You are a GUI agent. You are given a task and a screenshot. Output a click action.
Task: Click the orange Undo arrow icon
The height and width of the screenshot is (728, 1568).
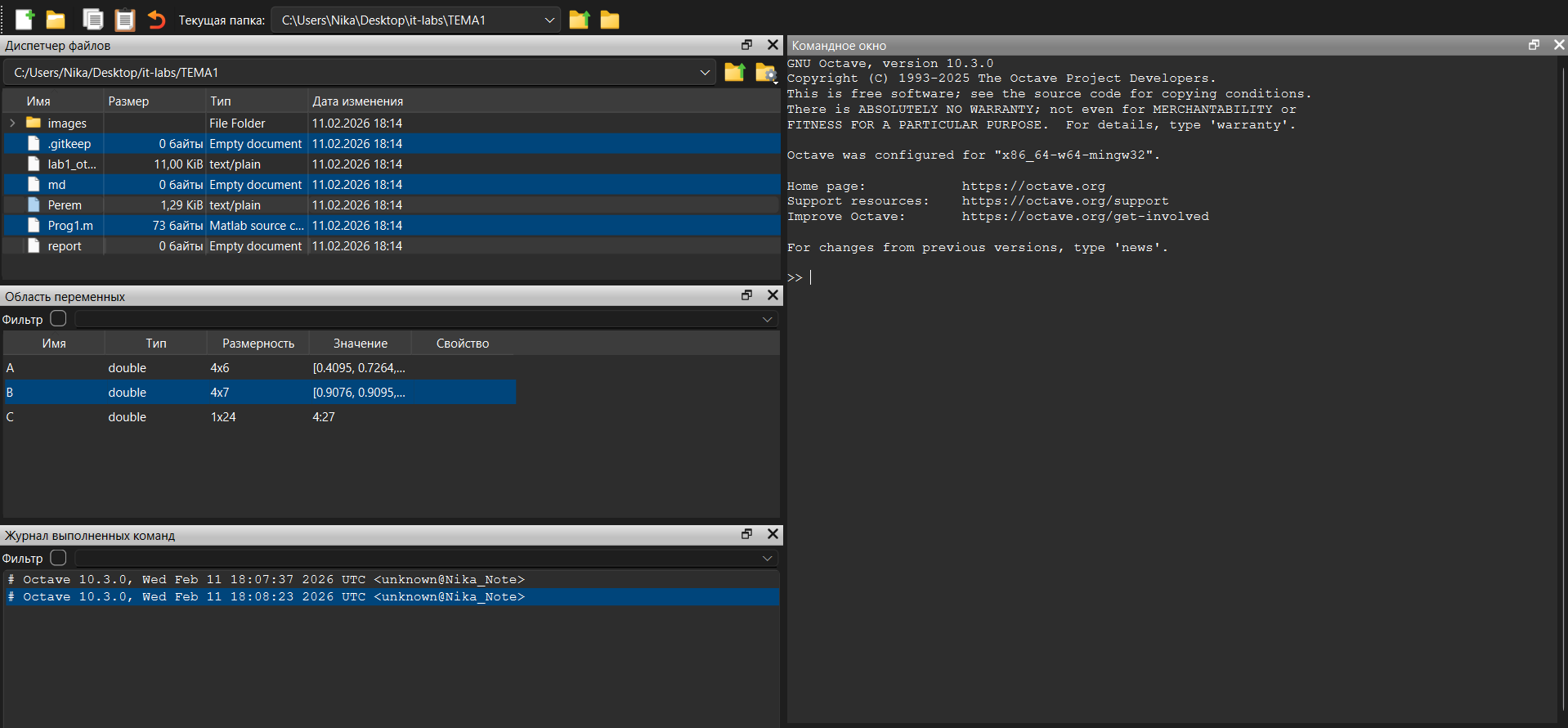[156, 20]
